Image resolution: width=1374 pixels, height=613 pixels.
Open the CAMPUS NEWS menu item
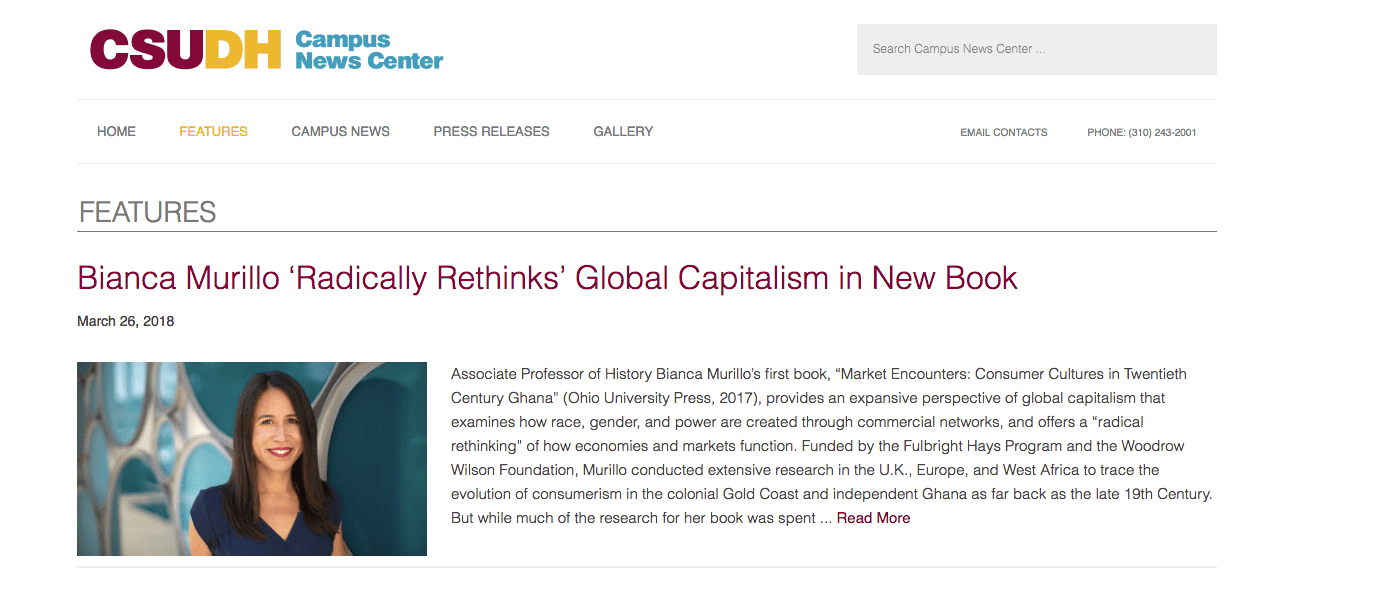[x=340, y=131]
